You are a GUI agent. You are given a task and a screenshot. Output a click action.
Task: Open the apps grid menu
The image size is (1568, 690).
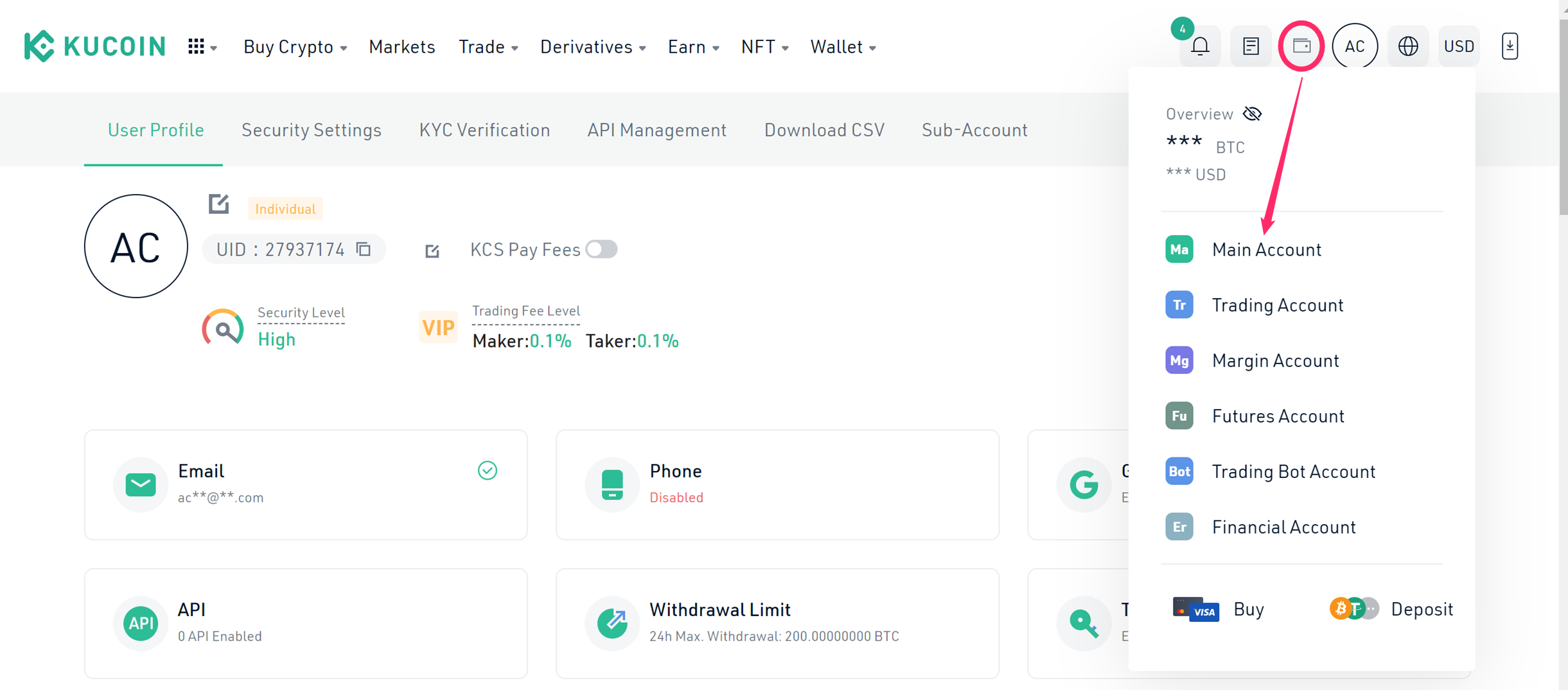(x=202, y=46)
